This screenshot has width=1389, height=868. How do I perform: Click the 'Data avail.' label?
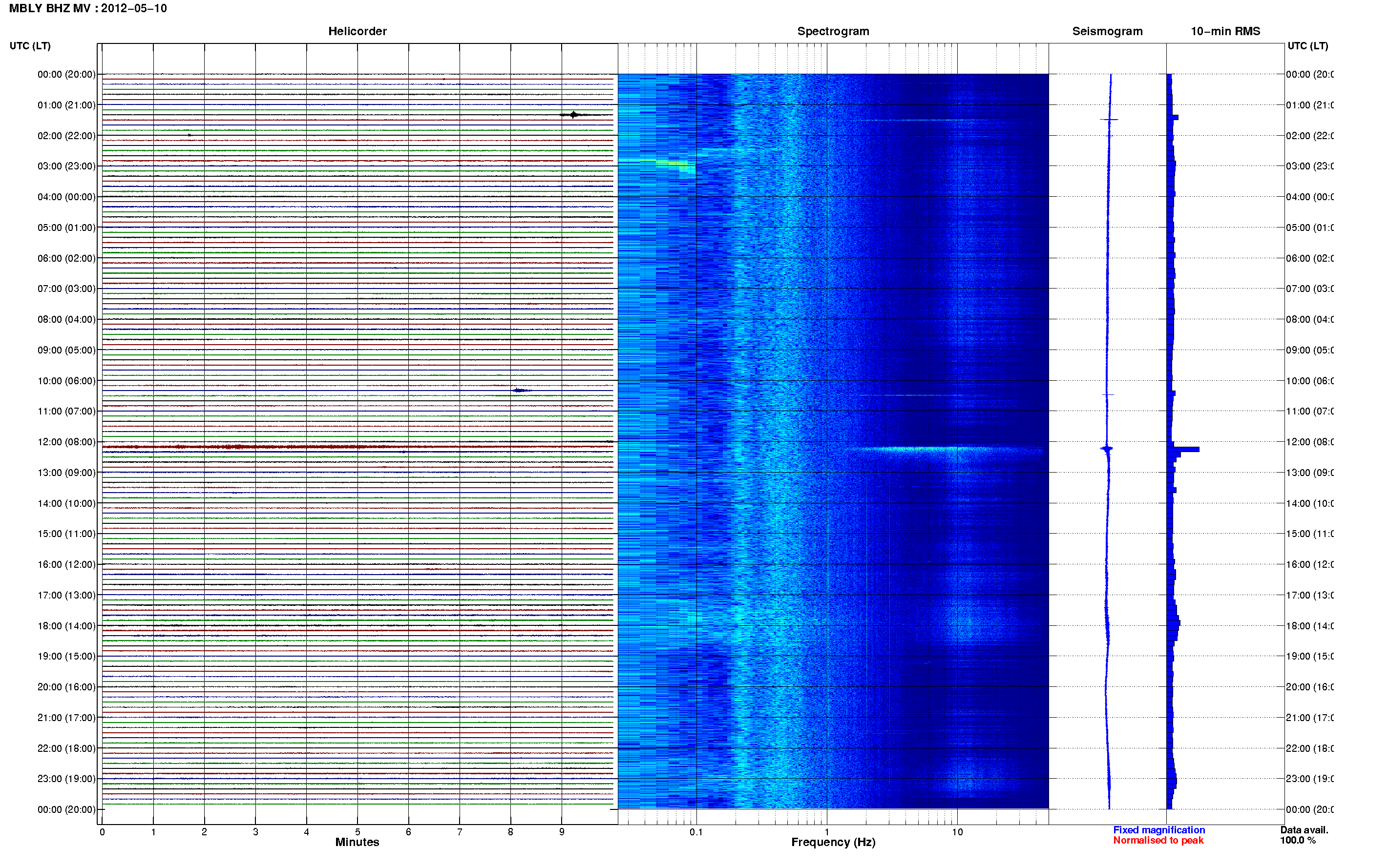(1304, 830)
